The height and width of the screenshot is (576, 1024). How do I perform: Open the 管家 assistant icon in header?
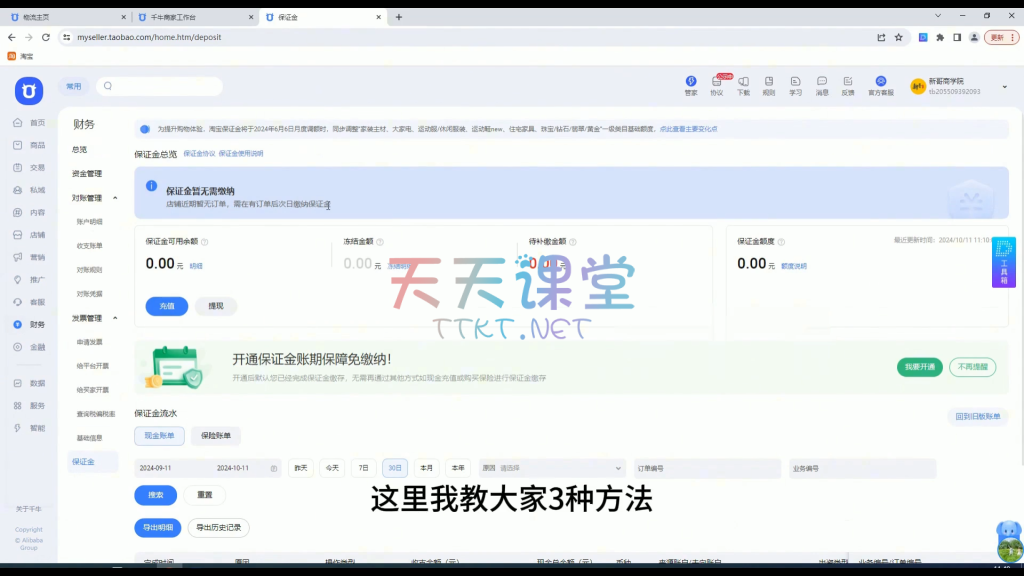click(690, 85)
